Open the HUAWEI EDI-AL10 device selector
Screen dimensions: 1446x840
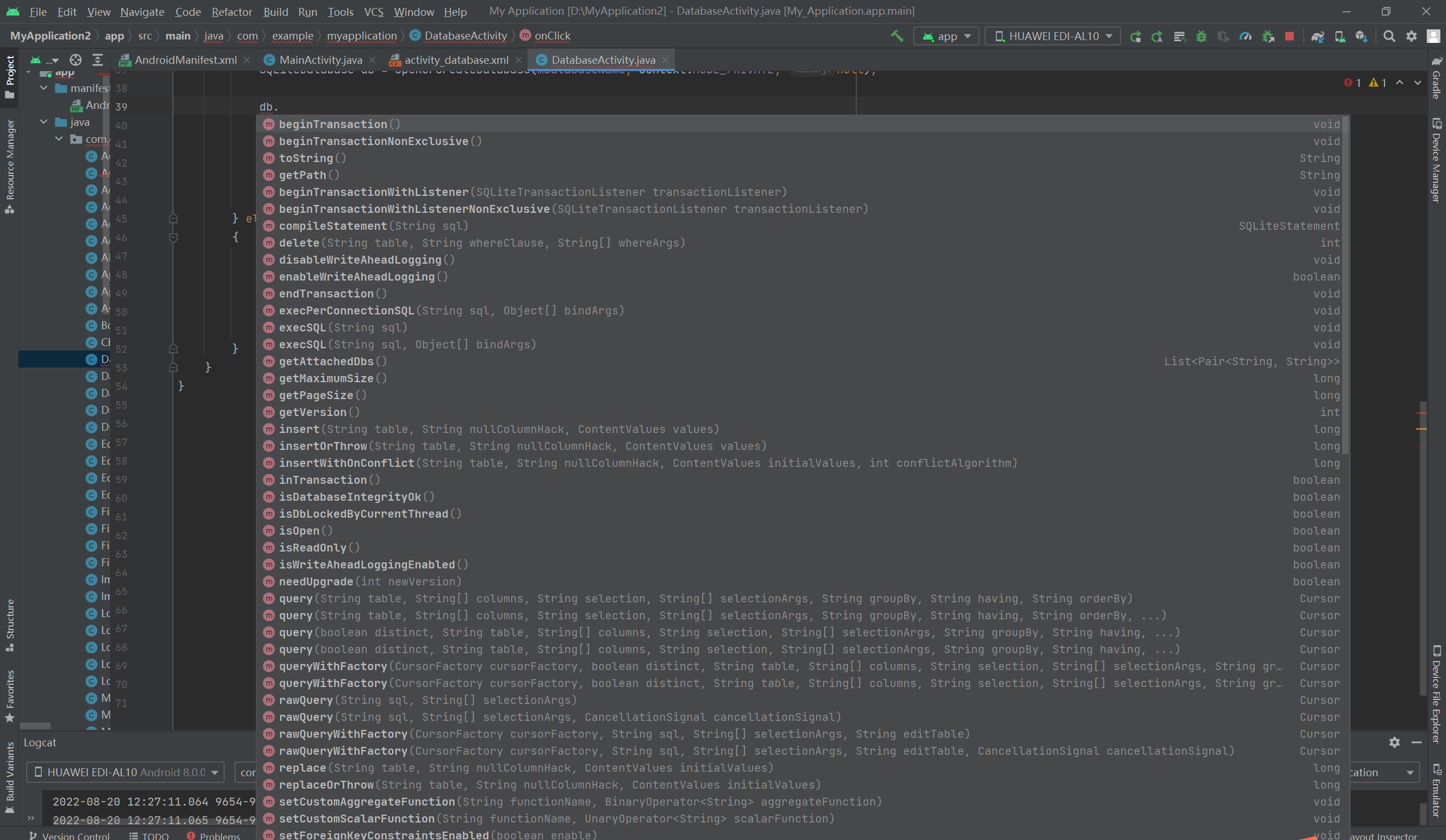pyautogui.click(x=1052, y=36)
